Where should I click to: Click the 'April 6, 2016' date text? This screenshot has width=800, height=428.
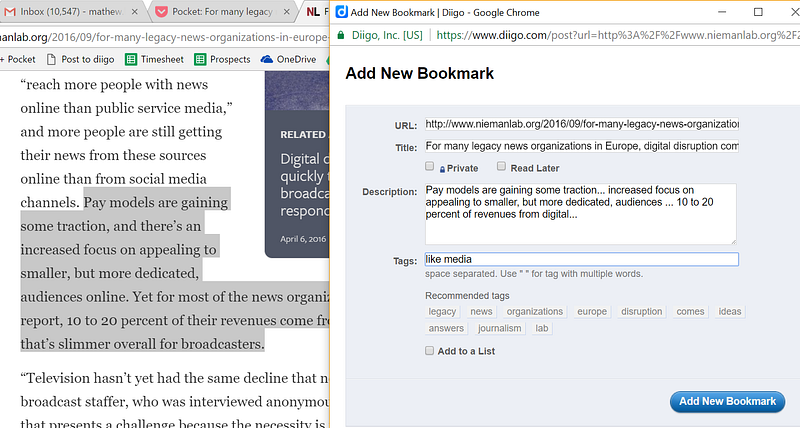(303, 239)
